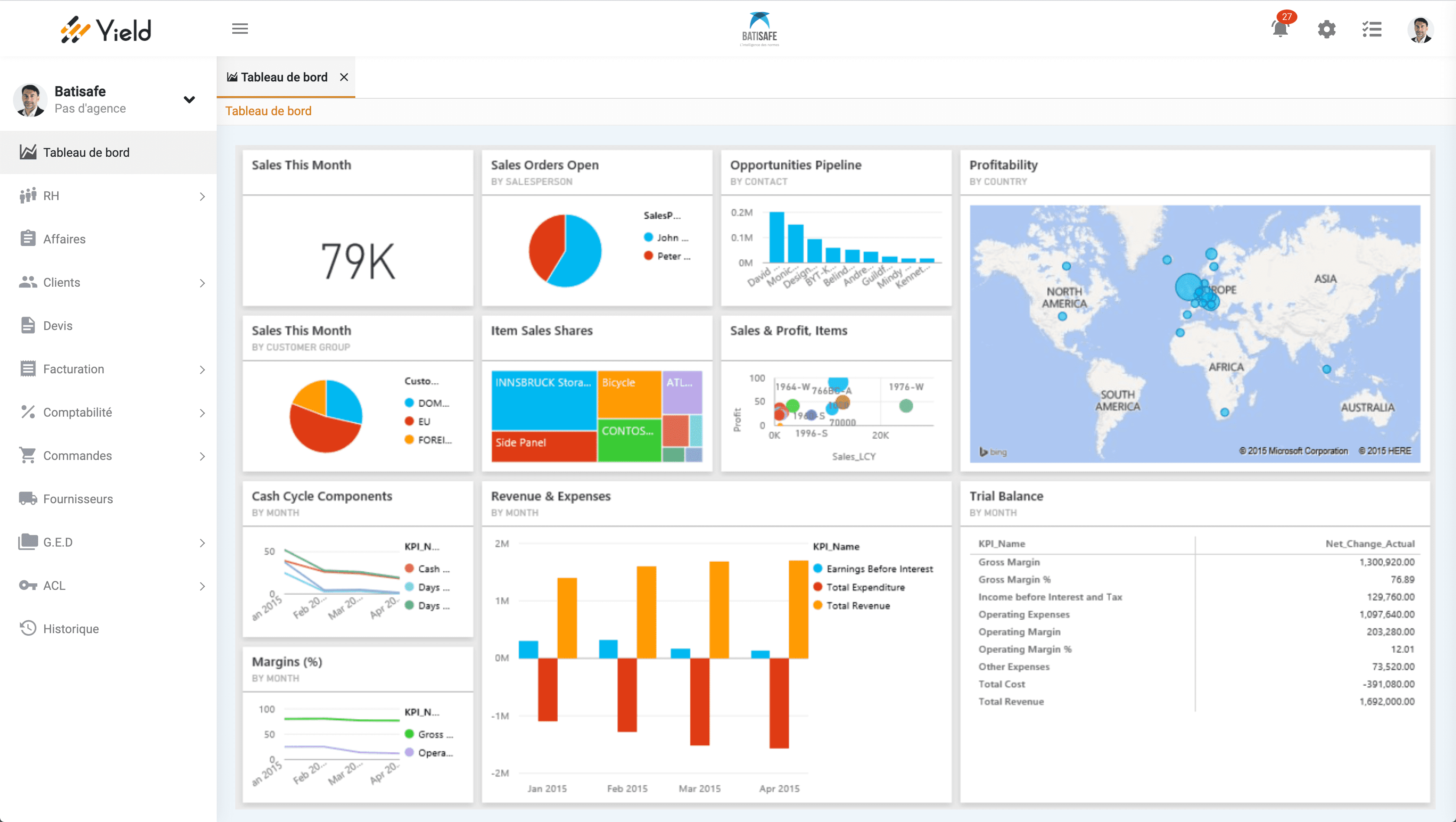Screen dimensions: 1456x822
Task: Open Fournisseurs in the sidebar
Action: (108, 498)
